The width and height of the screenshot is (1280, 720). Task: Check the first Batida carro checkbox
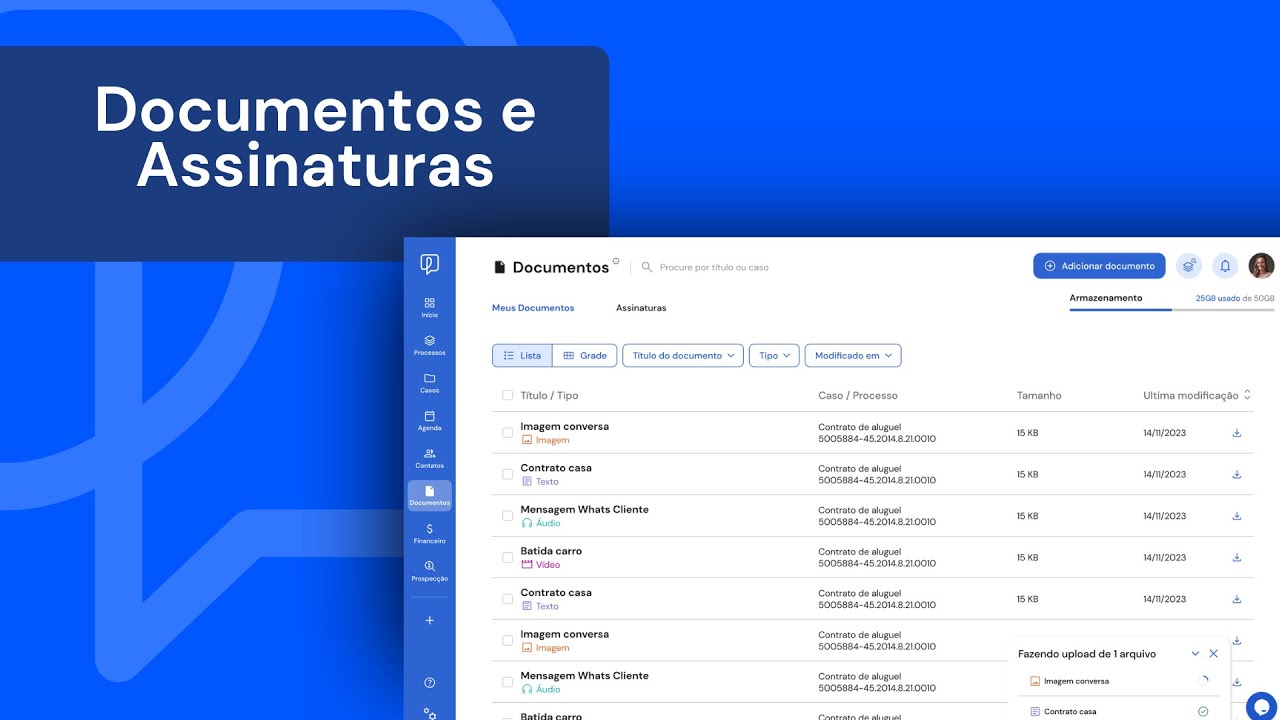click(x=508, y=557)
